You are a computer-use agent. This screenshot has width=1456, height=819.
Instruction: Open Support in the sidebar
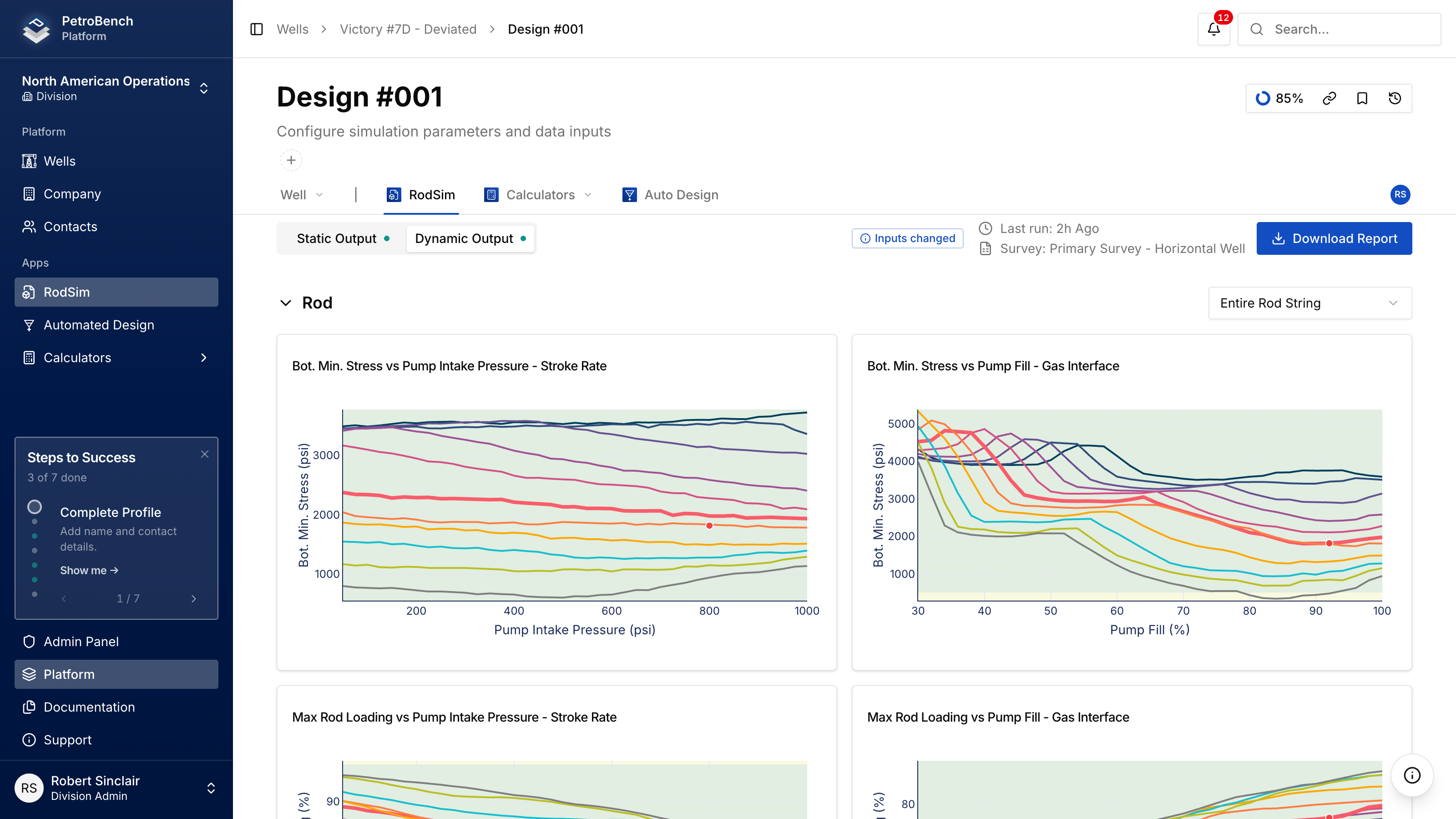point(116,740)
